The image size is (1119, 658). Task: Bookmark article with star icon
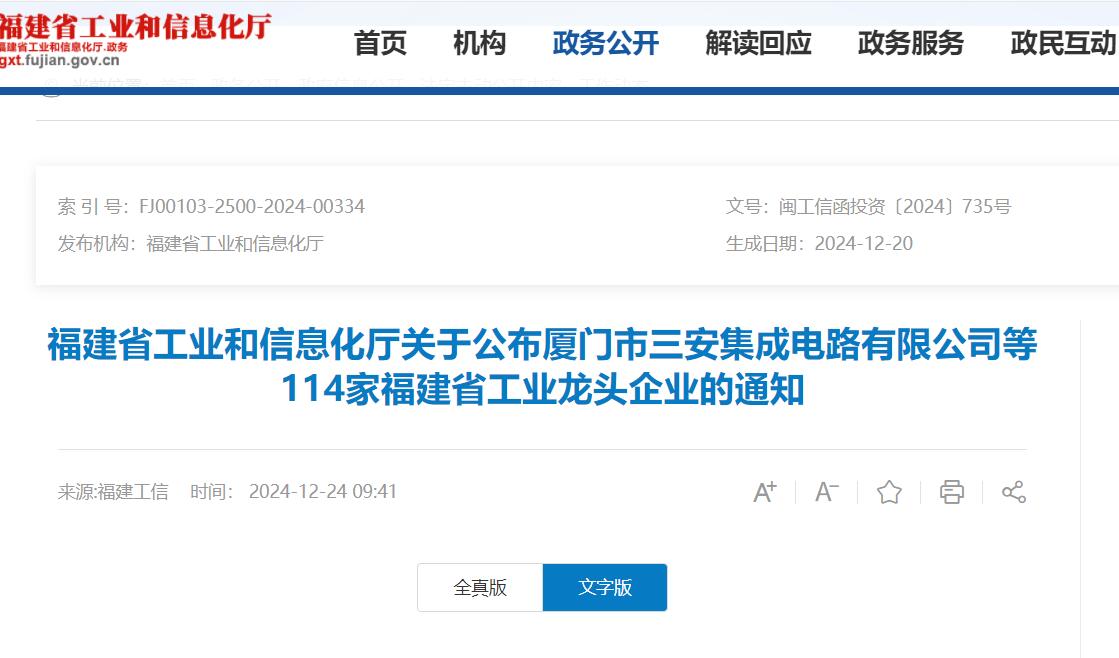click(x=888, y=492)
